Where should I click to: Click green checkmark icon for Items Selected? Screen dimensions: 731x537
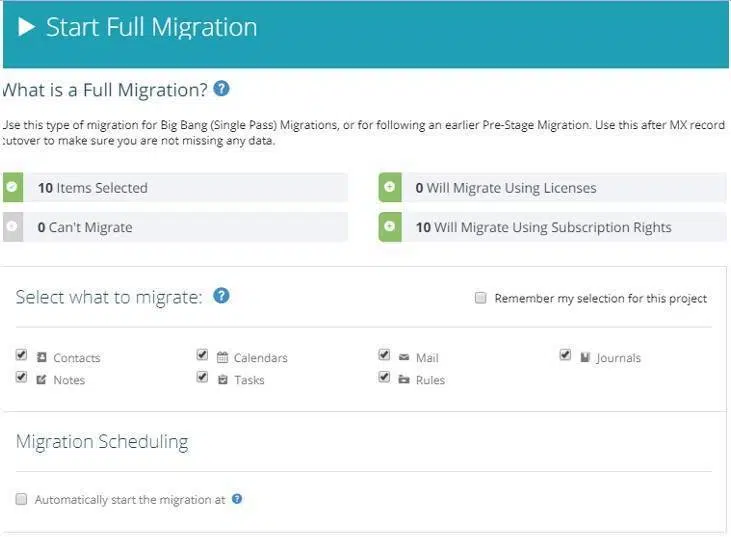pyautogui.click(x=12, y=187)
